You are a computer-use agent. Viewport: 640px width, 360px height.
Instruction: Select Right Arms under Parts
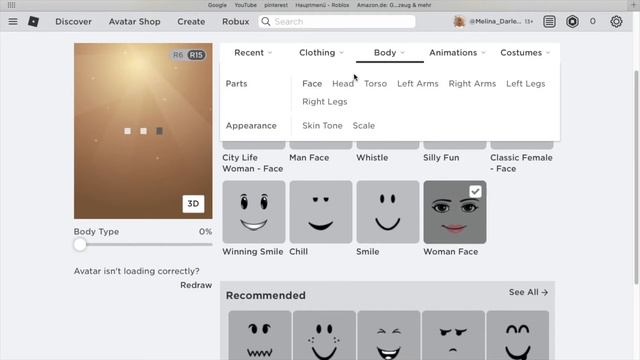point(472,84)
